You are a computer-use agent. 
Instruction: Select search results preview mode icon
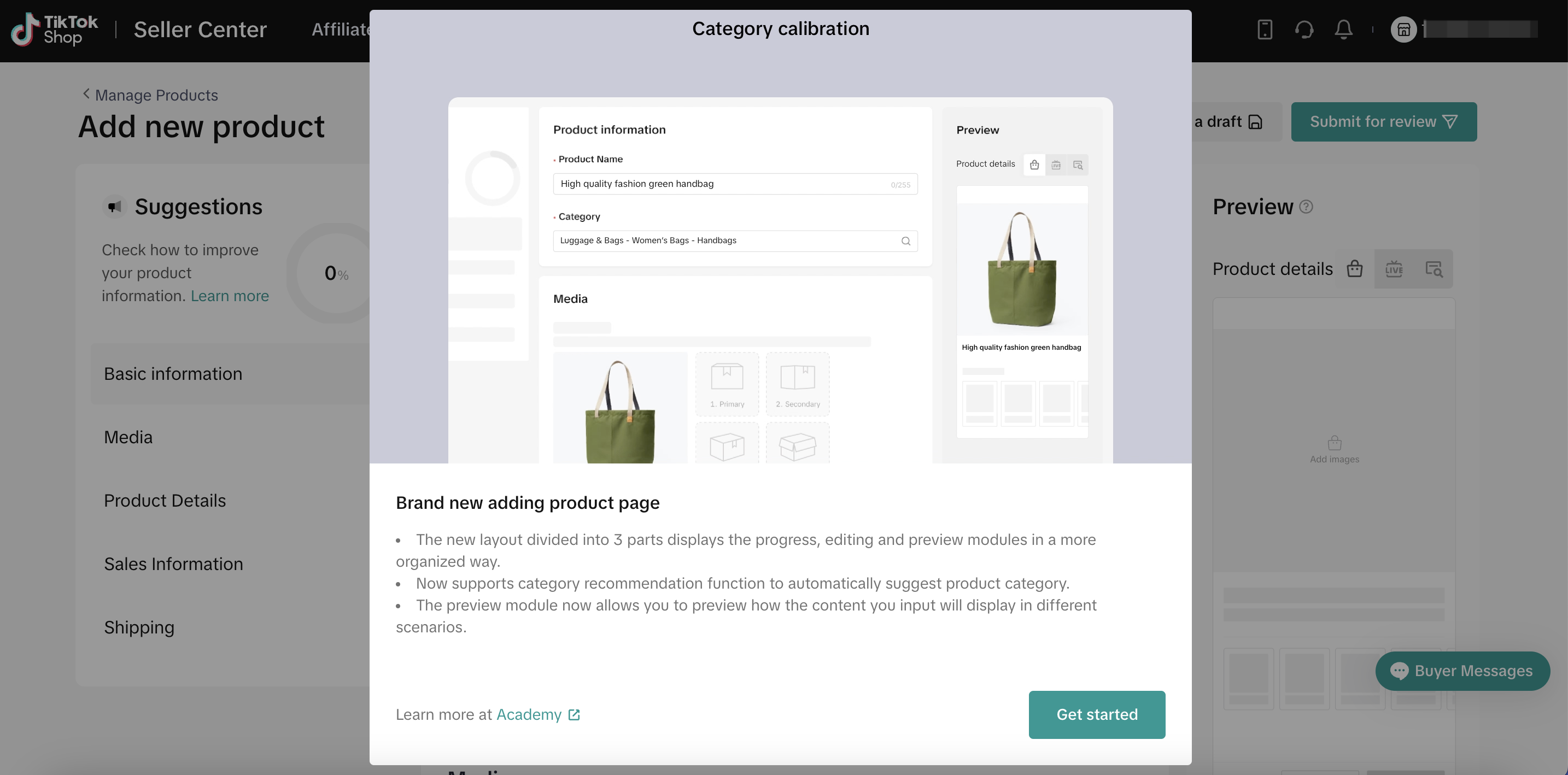[1434, 268]
